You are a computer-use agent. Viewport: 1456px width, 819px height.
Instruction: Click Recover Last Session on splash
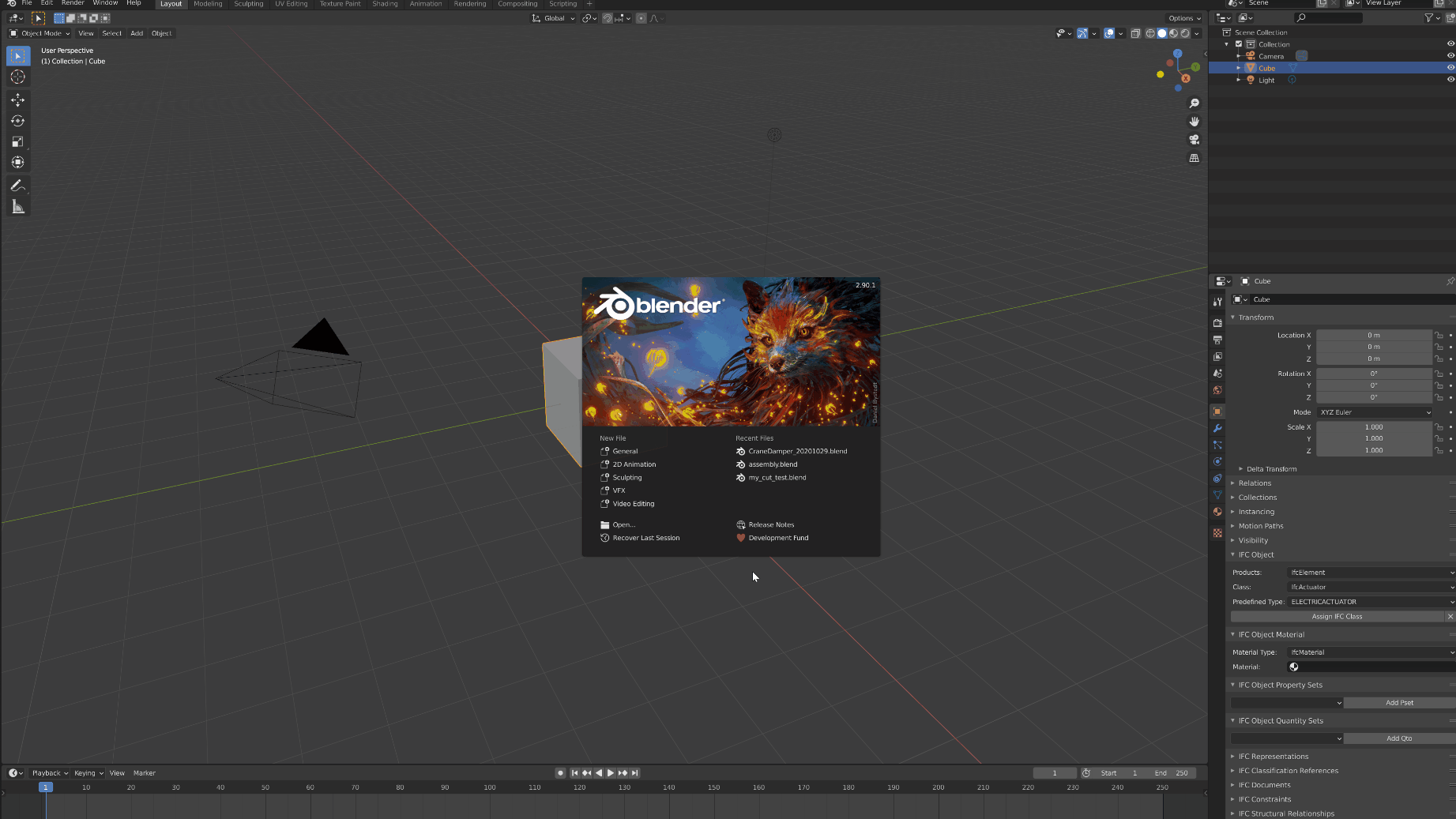tap(640, 538)
